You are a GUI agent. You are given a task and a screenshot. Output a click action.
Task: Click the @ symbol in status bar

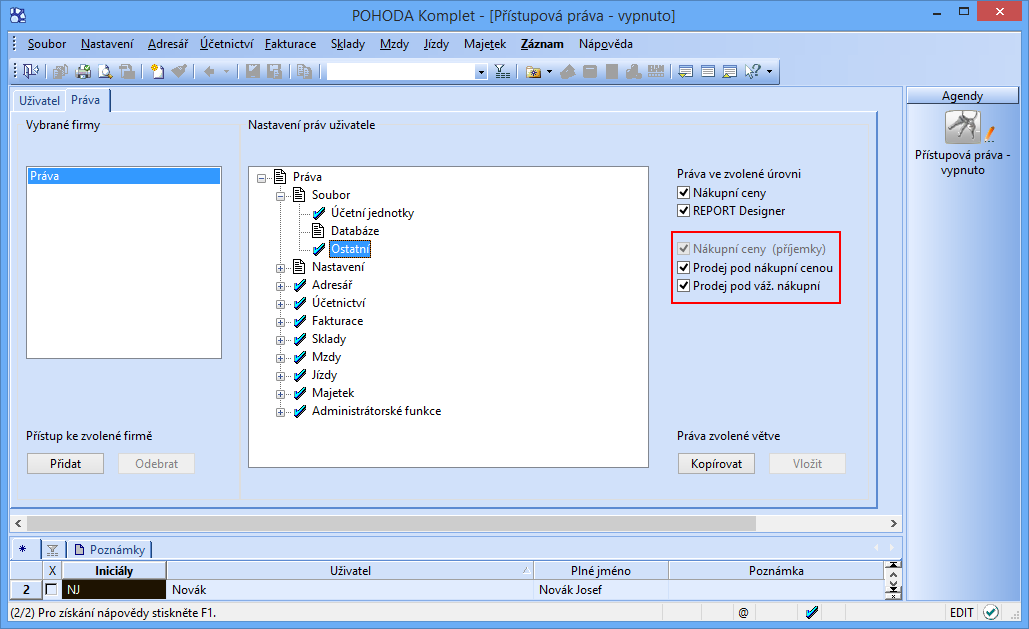743,613
